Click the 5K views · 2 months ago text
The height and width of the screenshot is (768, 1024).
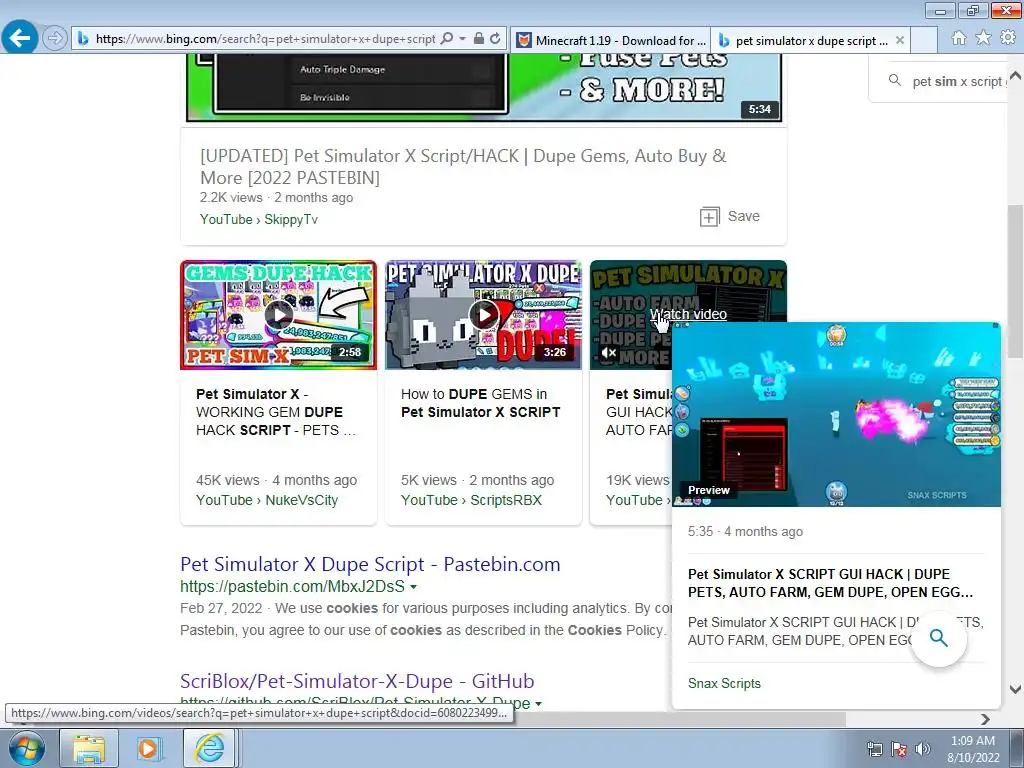pos(477,480)
